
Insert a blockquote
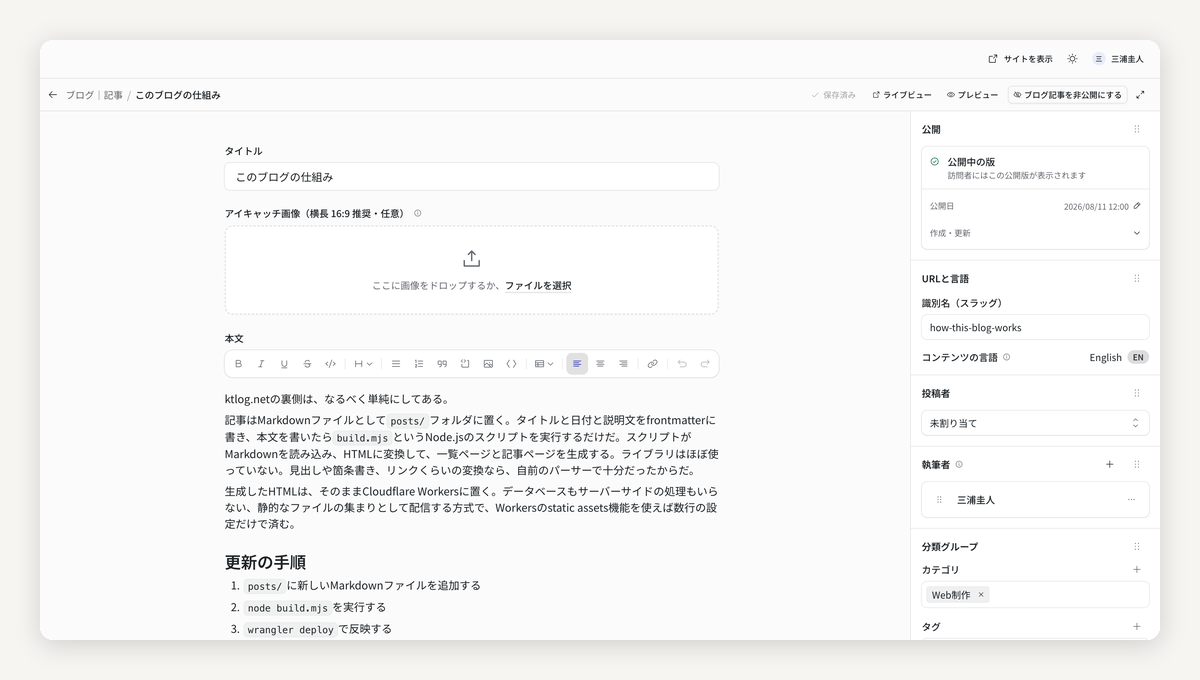click(x=442, y=364)
